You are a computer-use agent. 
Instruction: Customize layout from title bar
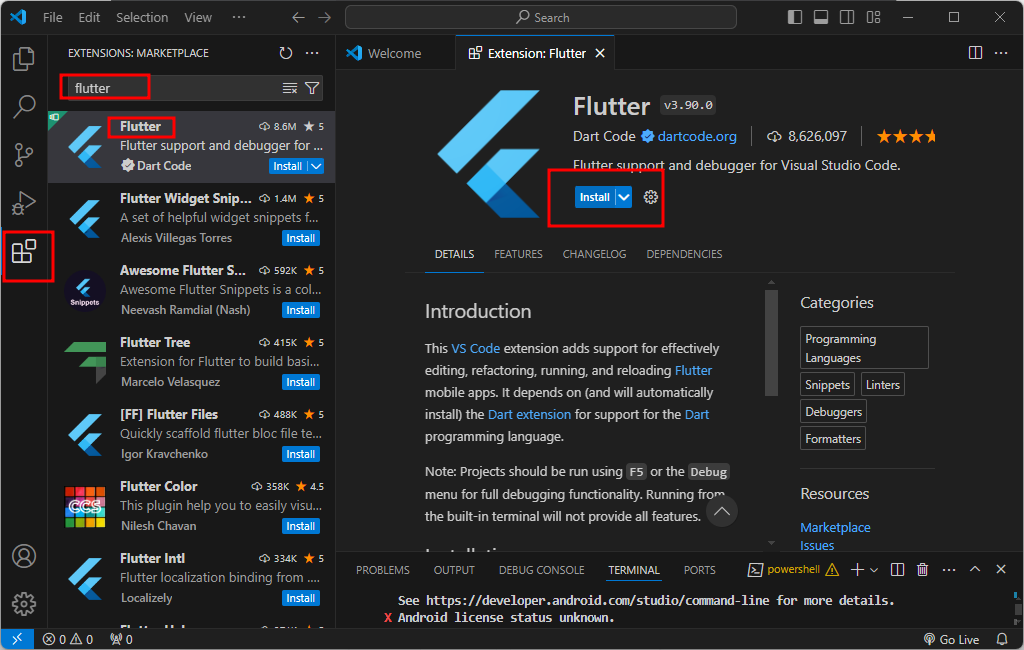point(873,18)
